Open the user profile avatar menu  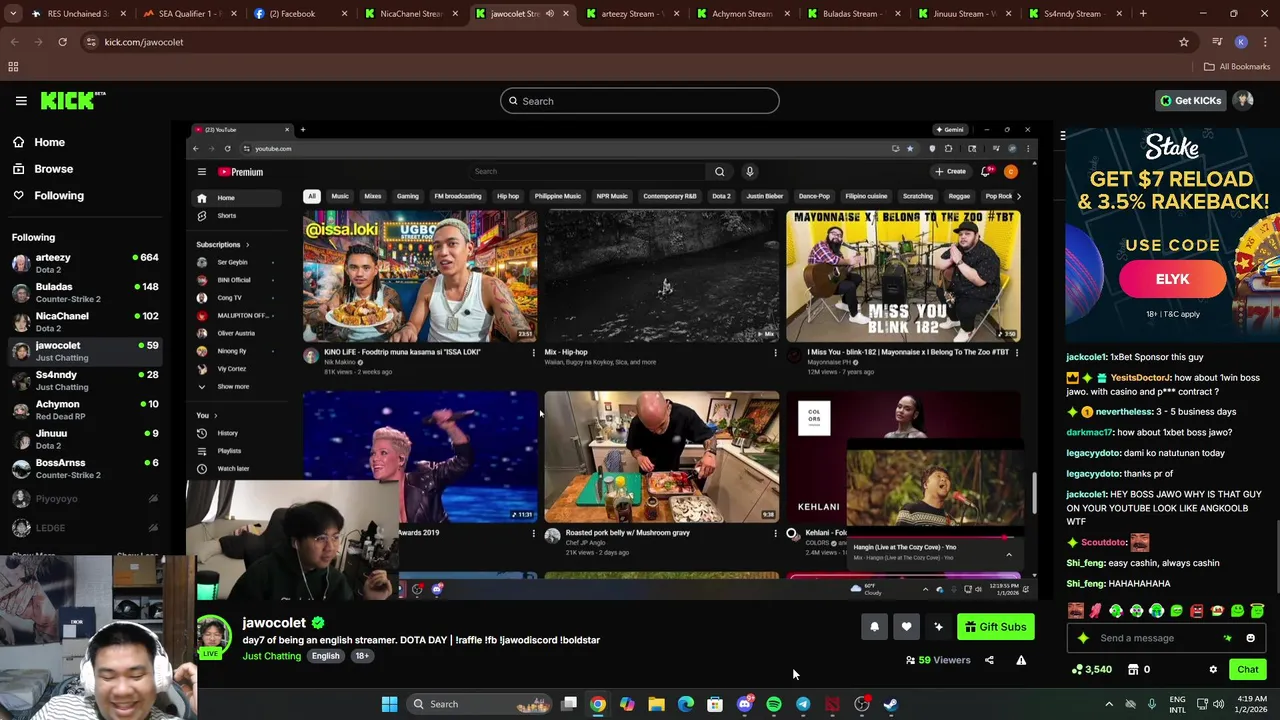click(x=1243, y=101)
